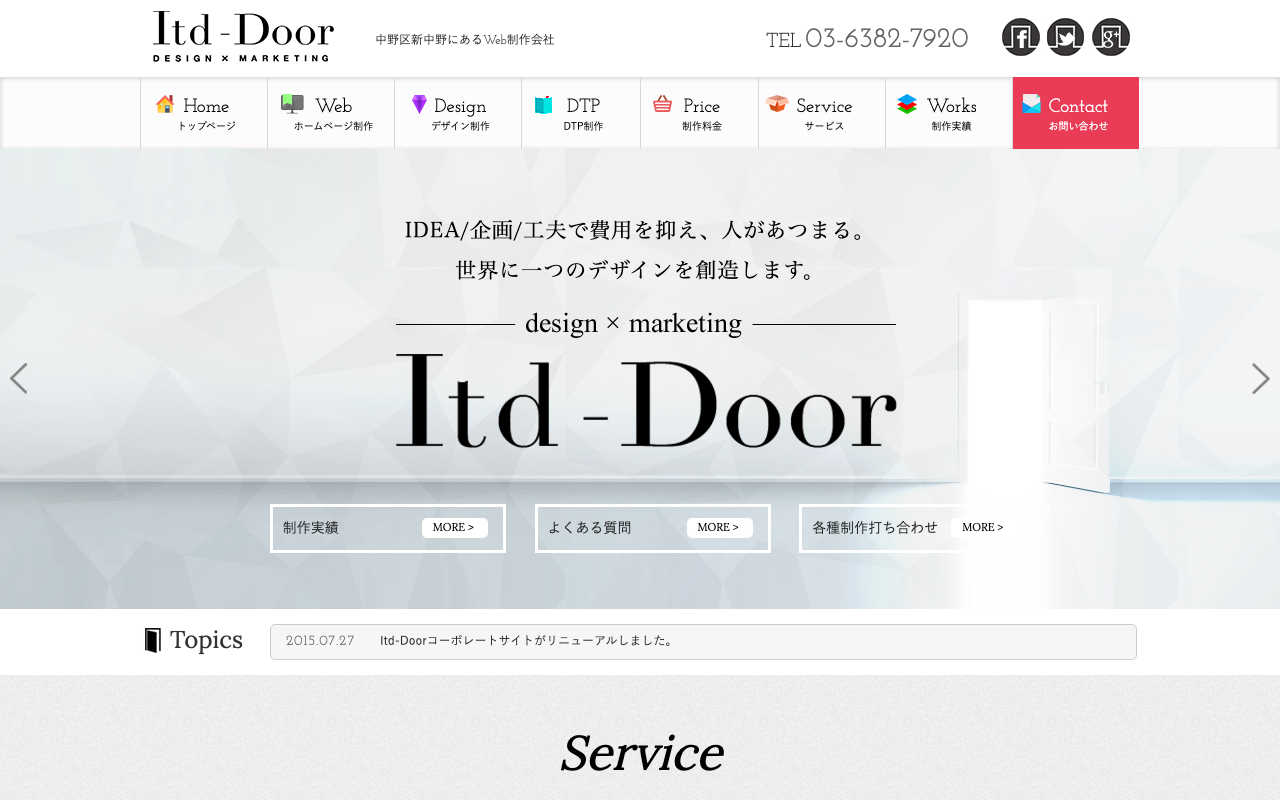Click the large Itd-Door hero logo
This screenshot has width=1280, height=800.
point(646,401)
